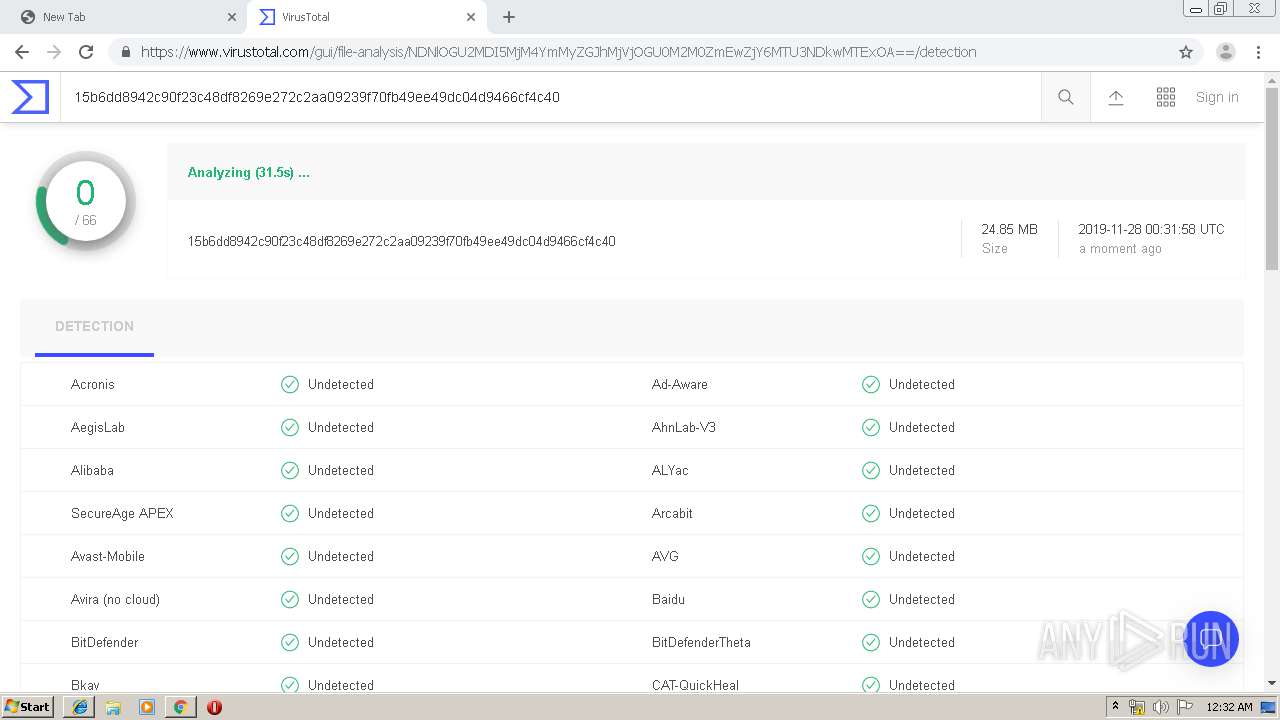Open a new browser tab

coord(509,17)
